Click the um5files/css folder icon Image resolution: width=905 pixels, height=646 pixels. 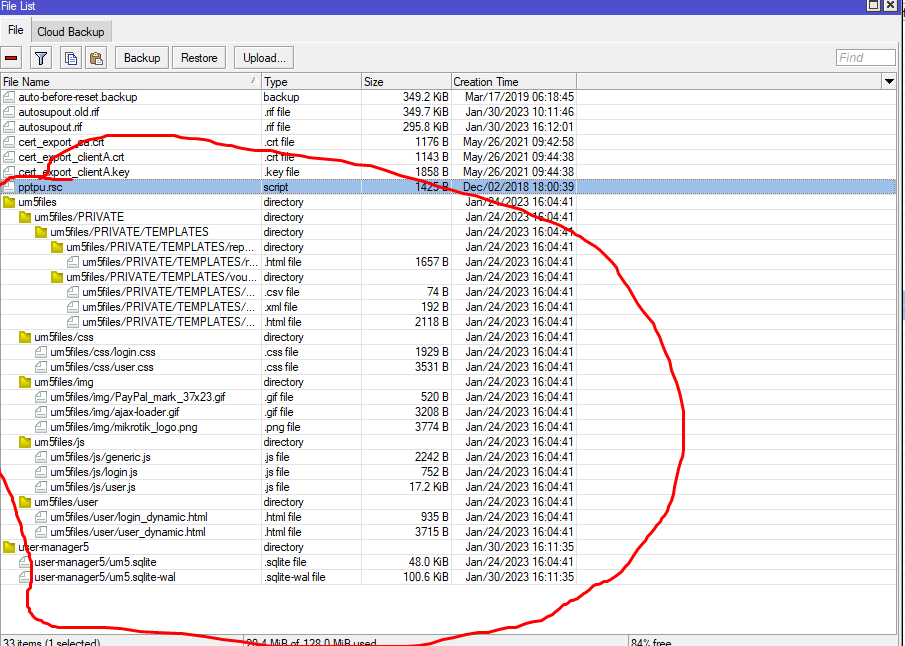coord(25,337)
